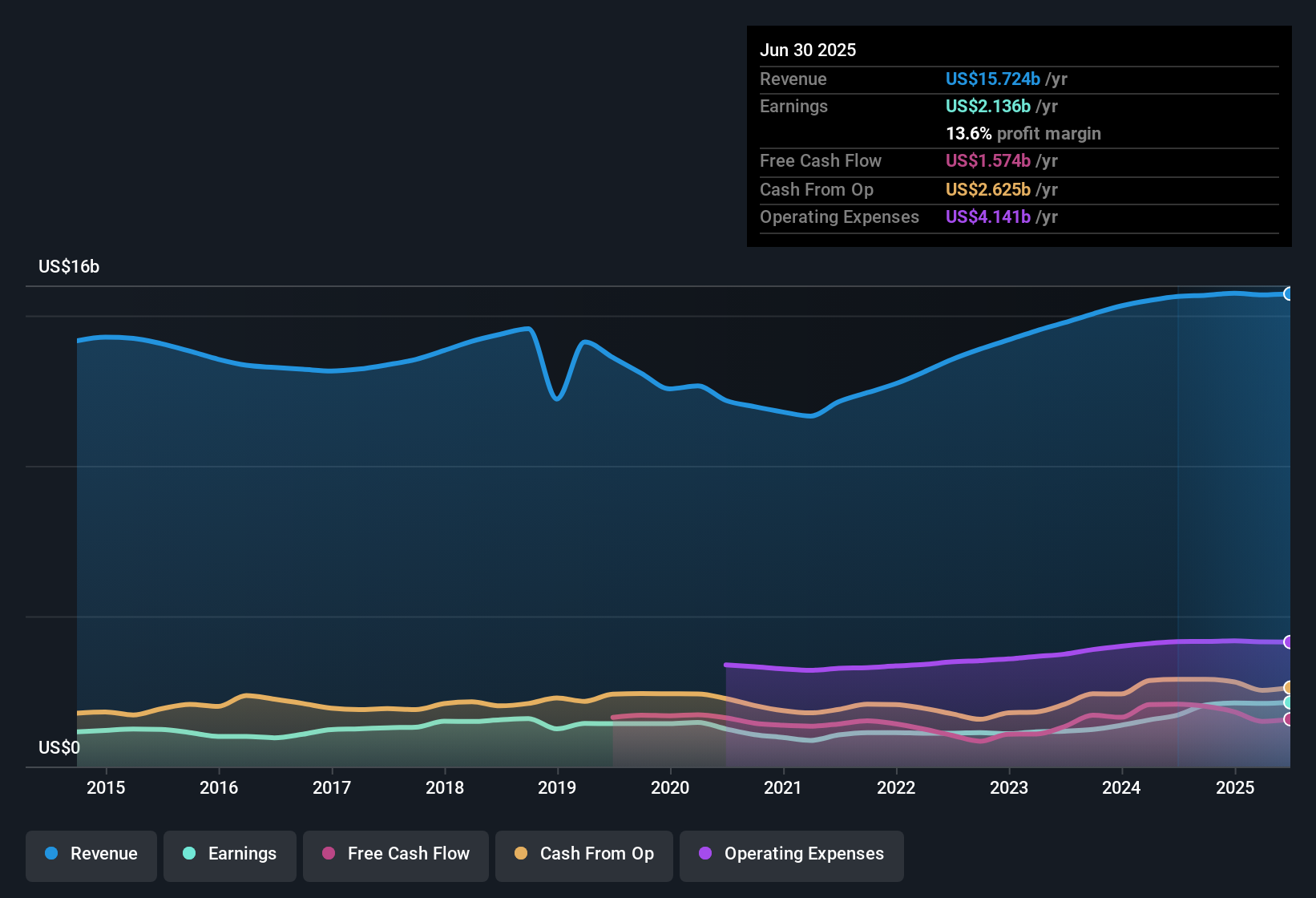Click the 13.6% profit margin row
This screenshot has width=1316, height=898.
click(1023, 134)
